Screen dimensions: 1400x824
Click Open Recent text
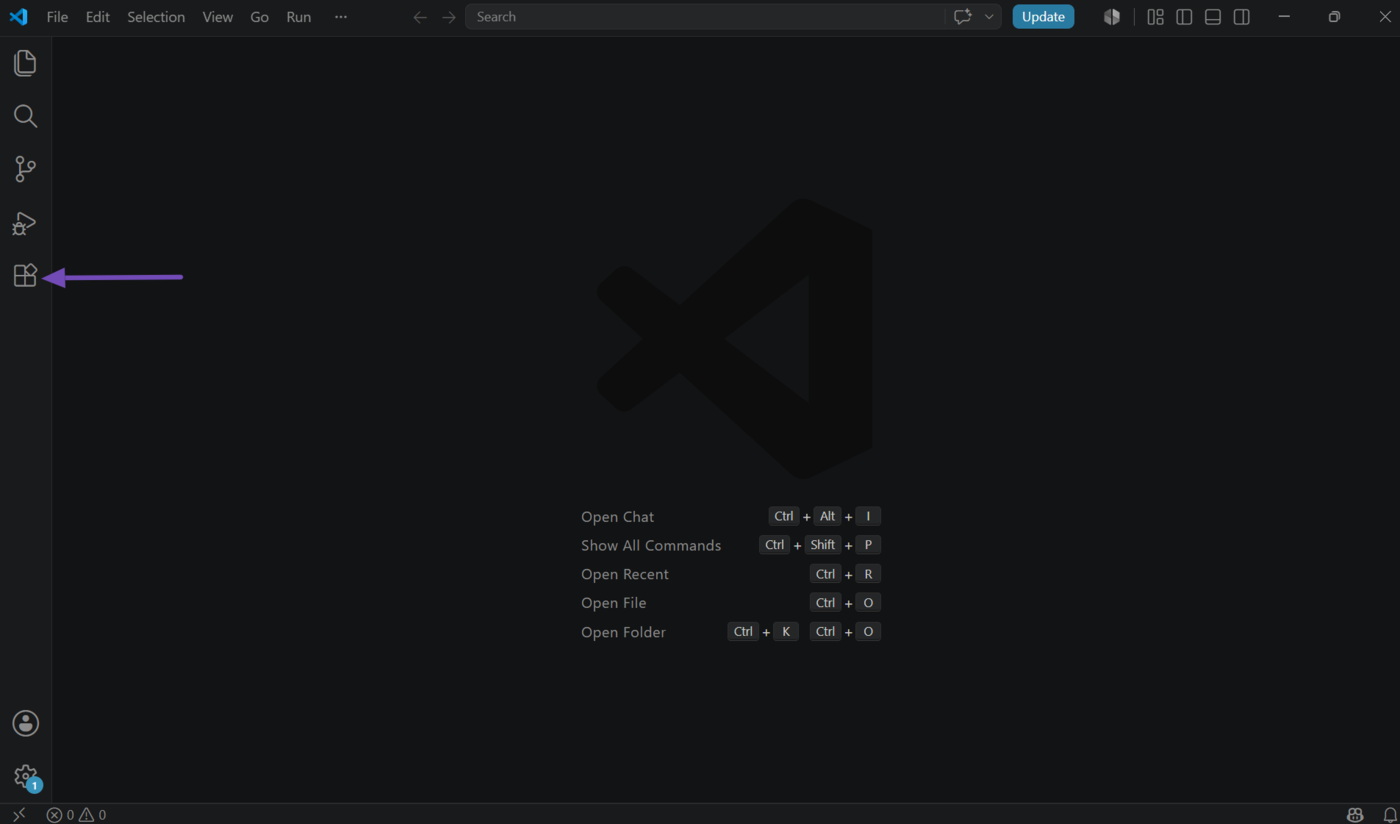625,574
